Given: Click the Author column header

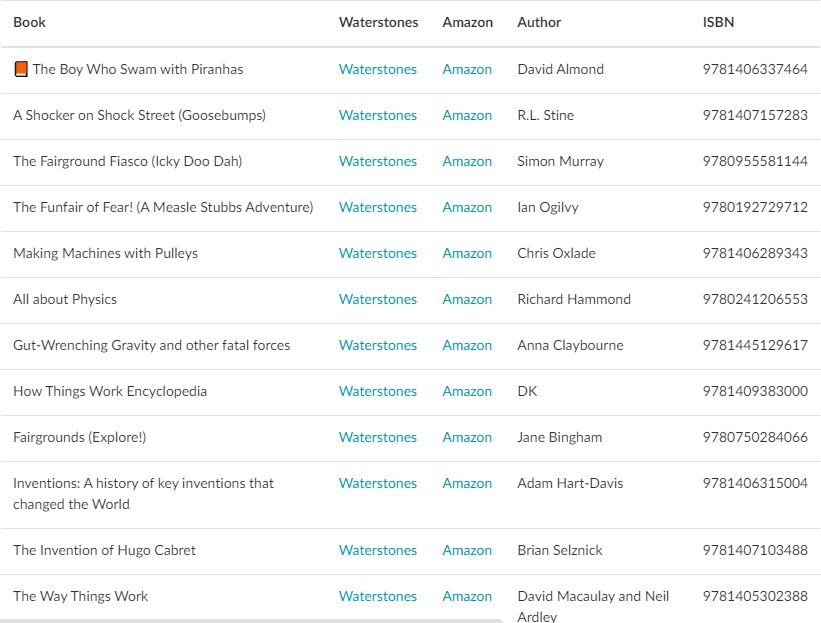Looking at the screenshot, I should coord(539,22).
